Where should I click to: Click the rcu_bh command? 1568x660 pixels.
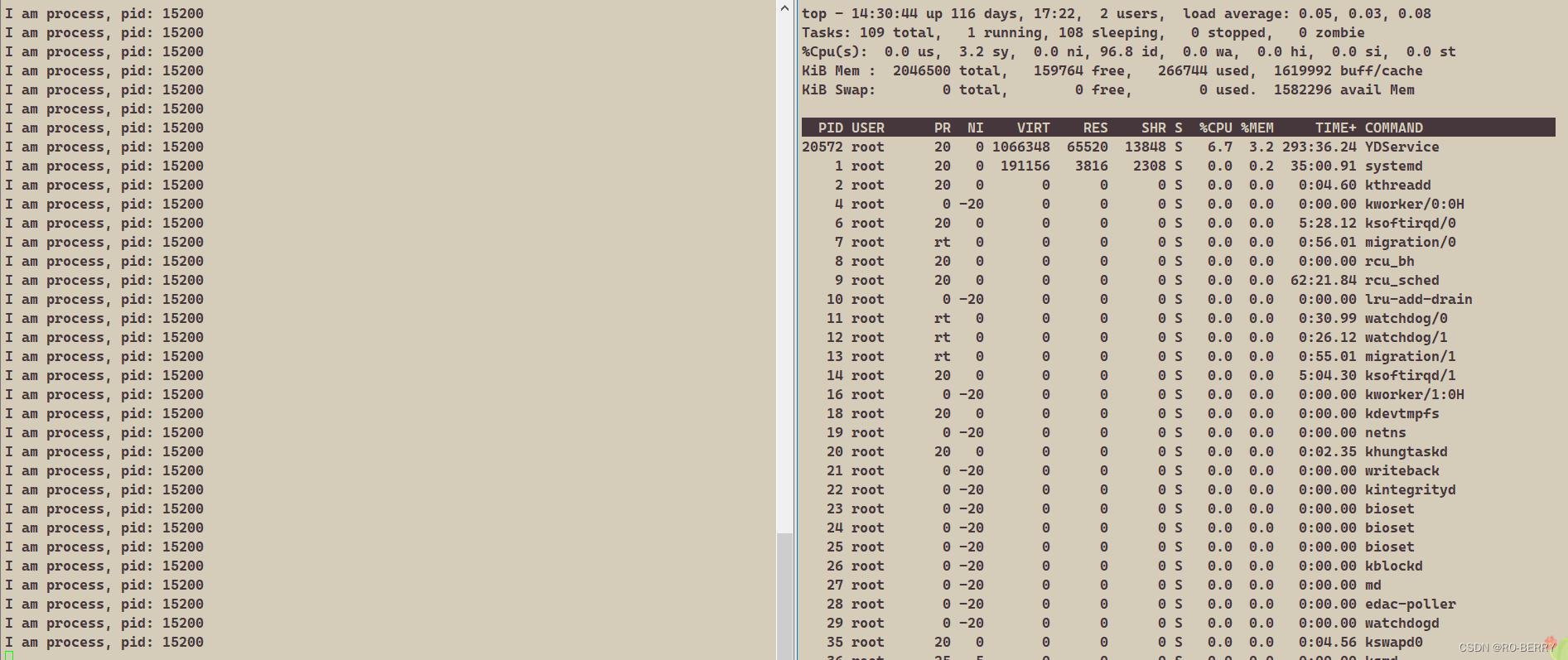click(1389, 261)
